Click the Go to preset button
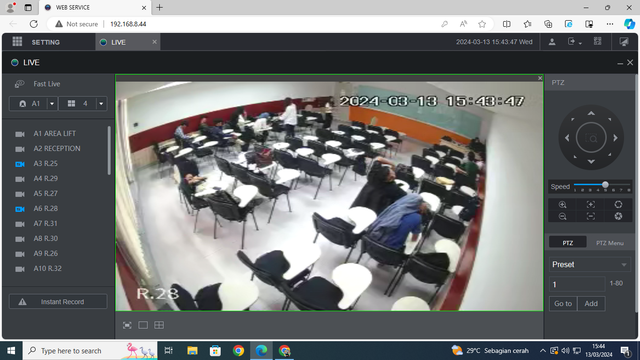Viewport: 640px width, 360px height. click(x=563, y=304)
